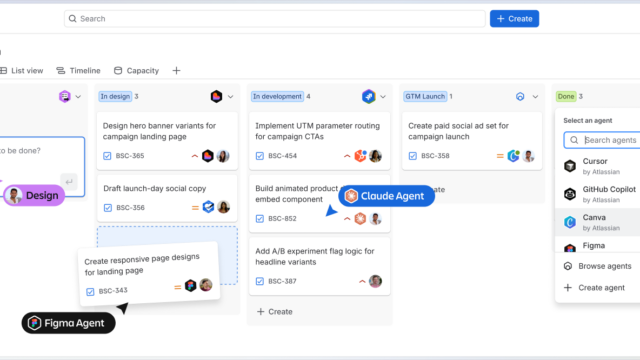Click medium priority icon on BSC-358

(x=500, y=156)
